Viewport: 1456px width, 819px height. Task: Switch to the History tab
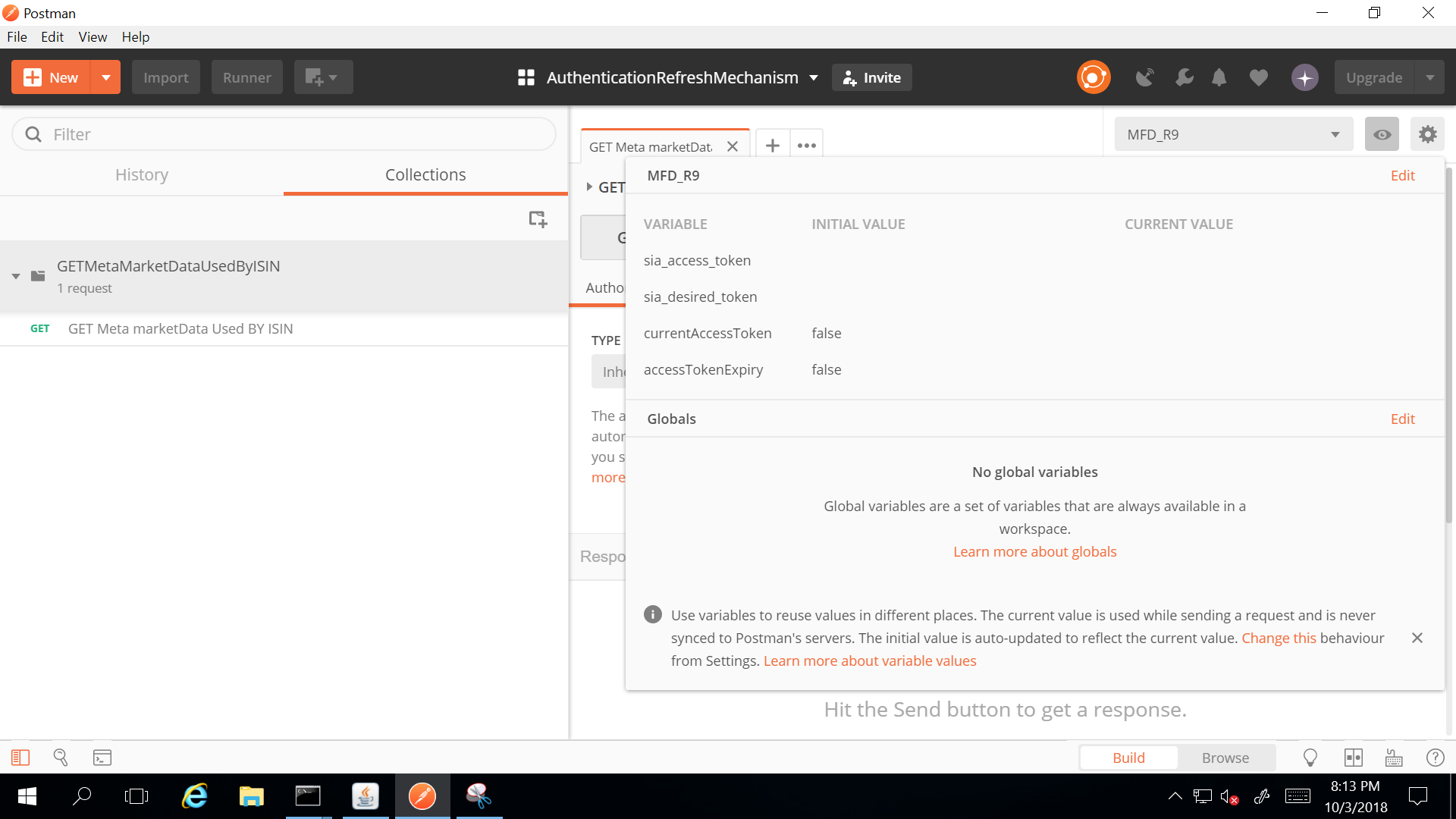tap(142, 174)
